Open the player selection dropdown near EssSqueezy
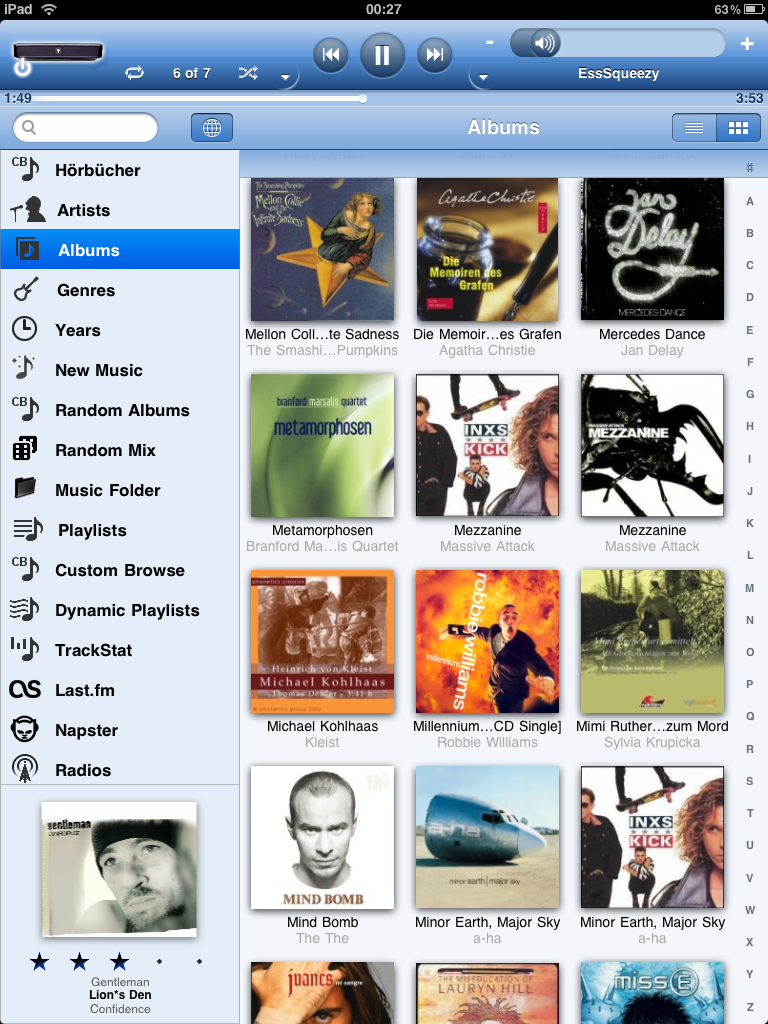Screen dimensions: 768x1024 click(x=483, y=77)
